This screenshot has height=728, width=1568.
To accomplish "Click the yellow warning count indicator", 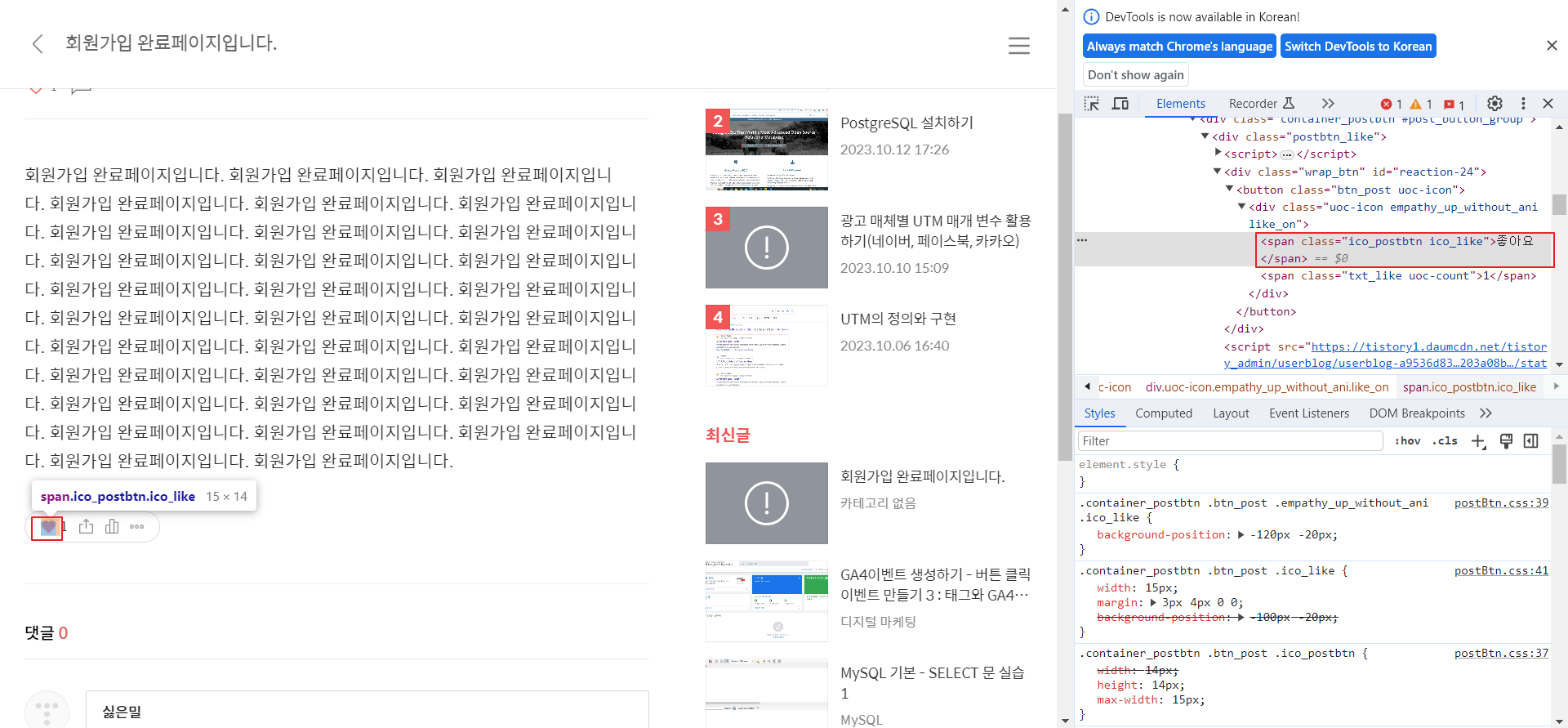I will pos(1422,105).
